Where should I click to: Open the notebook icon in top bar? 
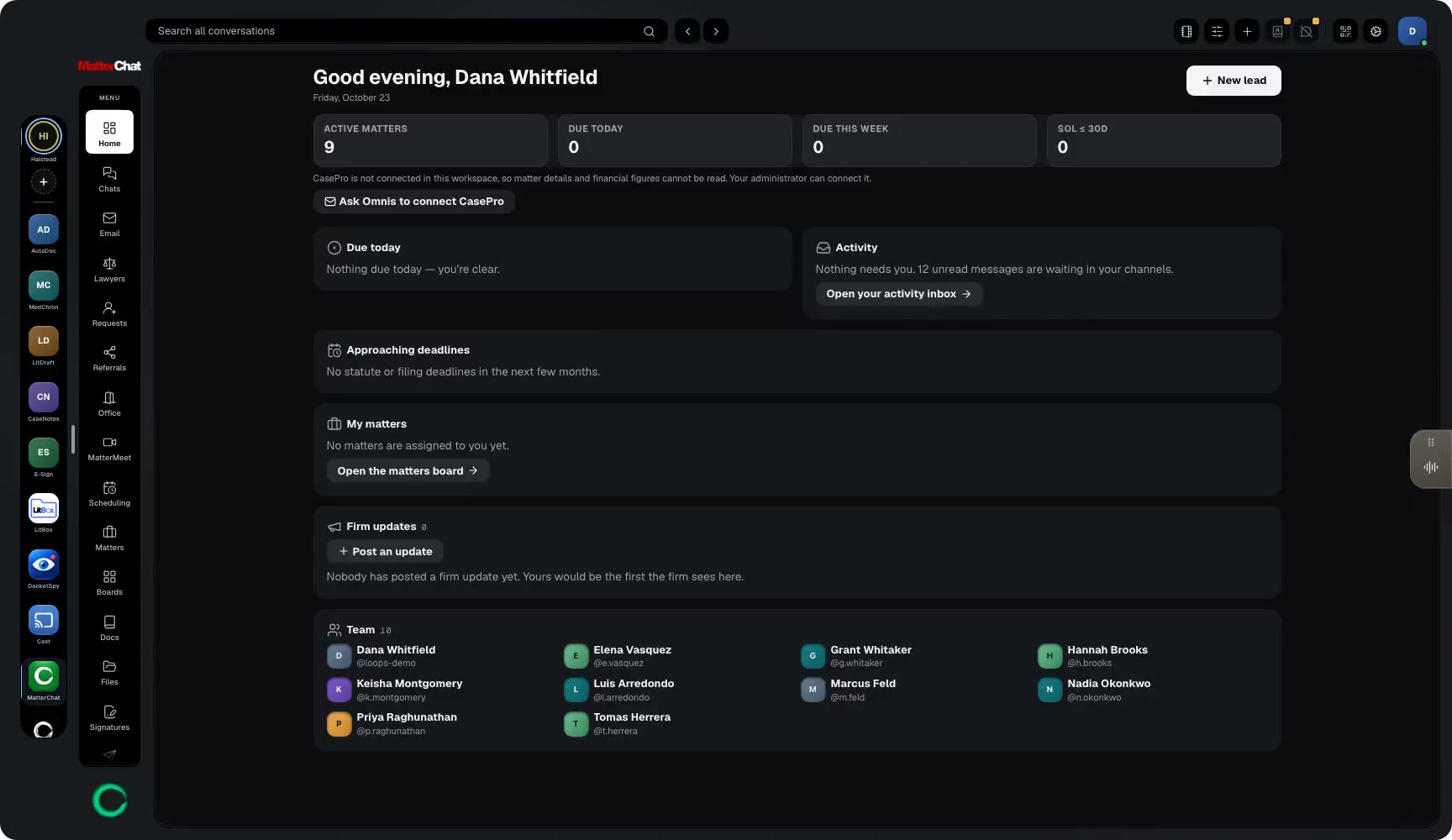click(x=1186, y=31)
